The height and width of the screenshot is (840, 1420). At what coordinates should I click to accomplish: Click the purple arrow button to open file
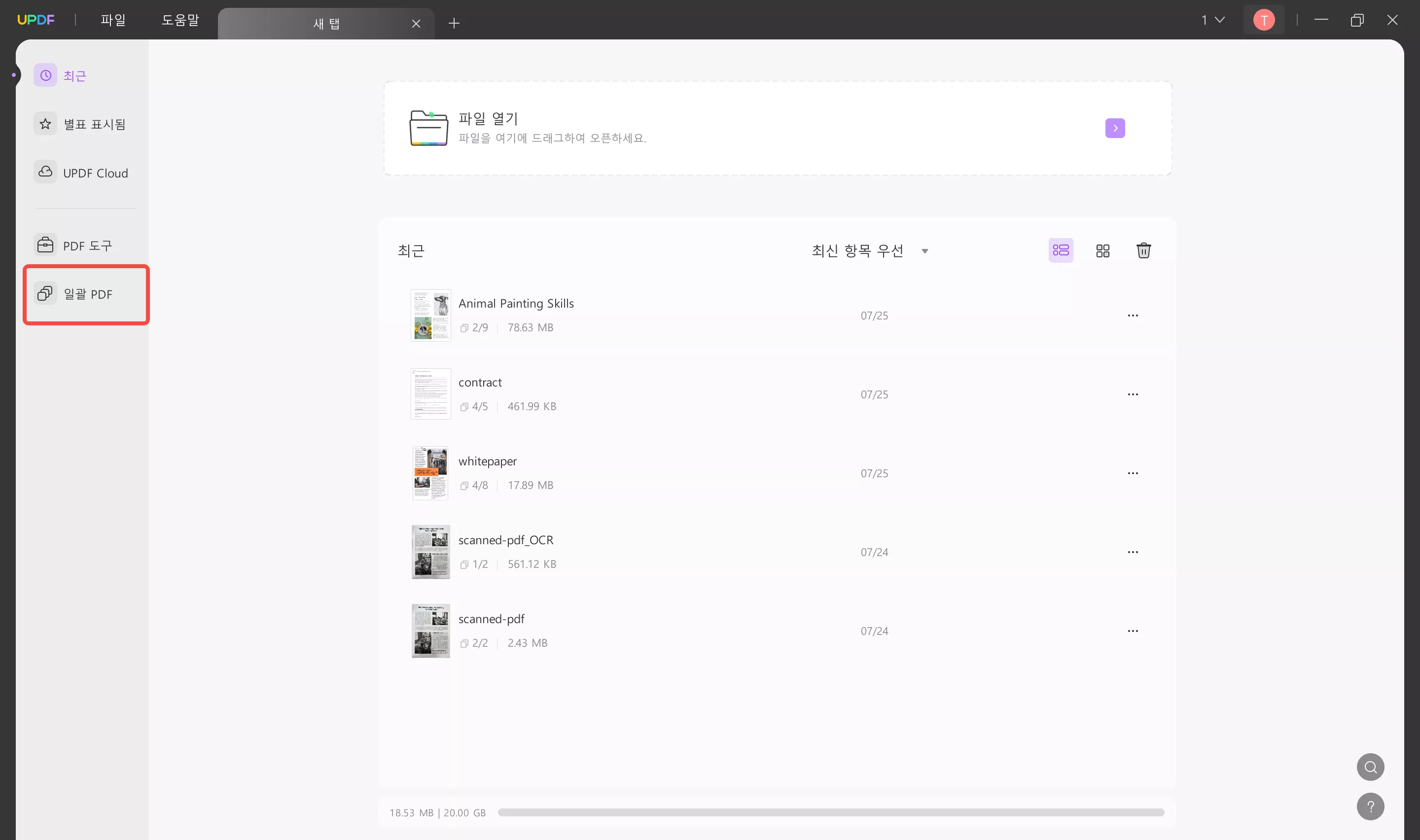1115,128
